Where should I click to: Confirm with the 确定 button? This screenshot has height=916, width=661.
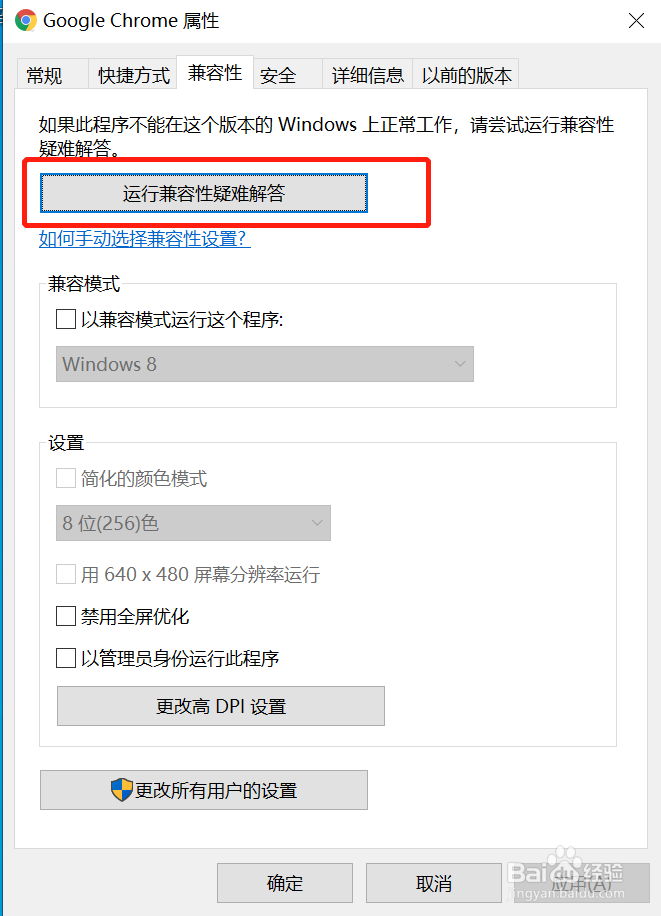(285, 883)
